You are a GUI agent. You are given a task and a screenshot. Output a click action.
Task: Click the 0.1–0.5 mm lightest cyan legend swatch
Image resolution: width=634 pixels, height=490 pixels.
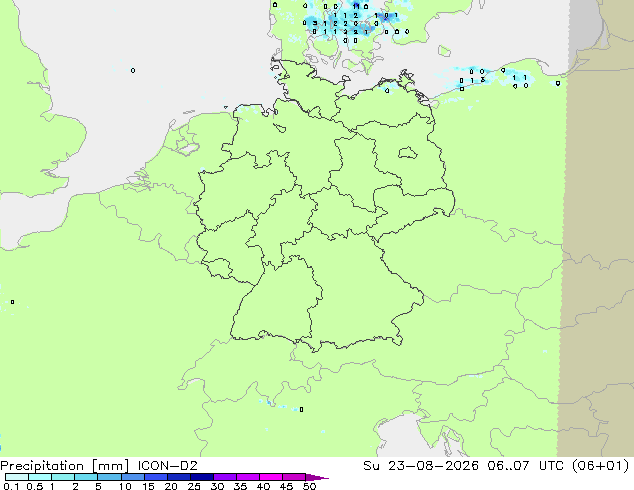coord(17,477)
